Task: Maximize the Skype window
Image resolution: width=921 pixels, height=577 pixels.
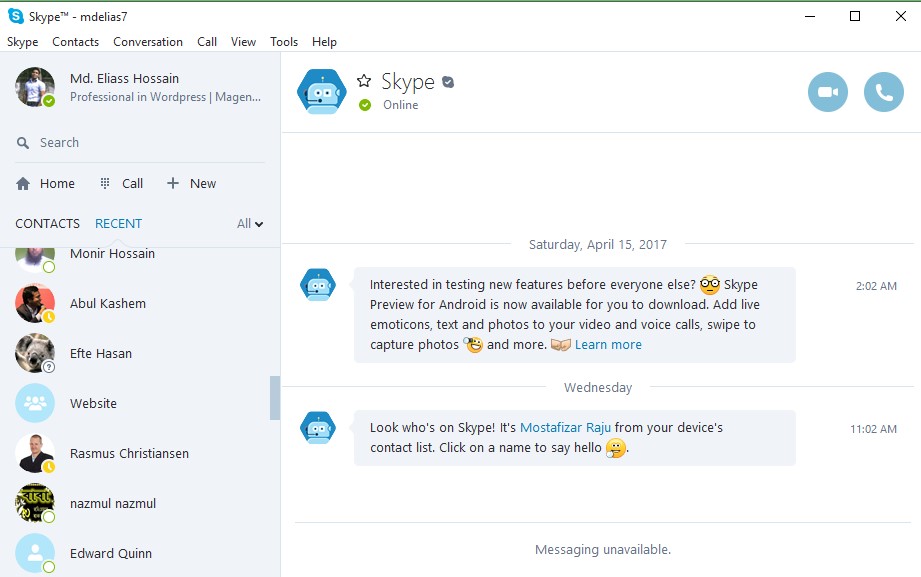Action: [x=855, y=16]
